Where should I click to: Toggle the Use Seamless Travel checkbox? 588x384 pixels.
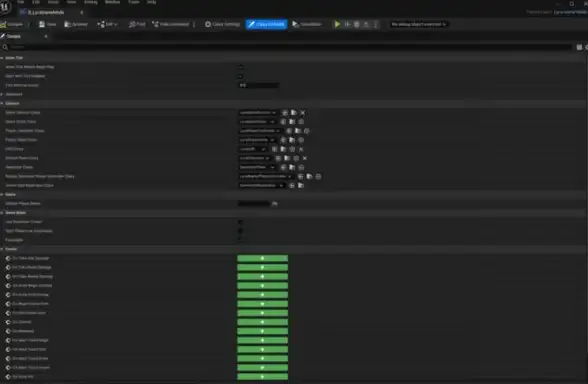tap(241, 222)
